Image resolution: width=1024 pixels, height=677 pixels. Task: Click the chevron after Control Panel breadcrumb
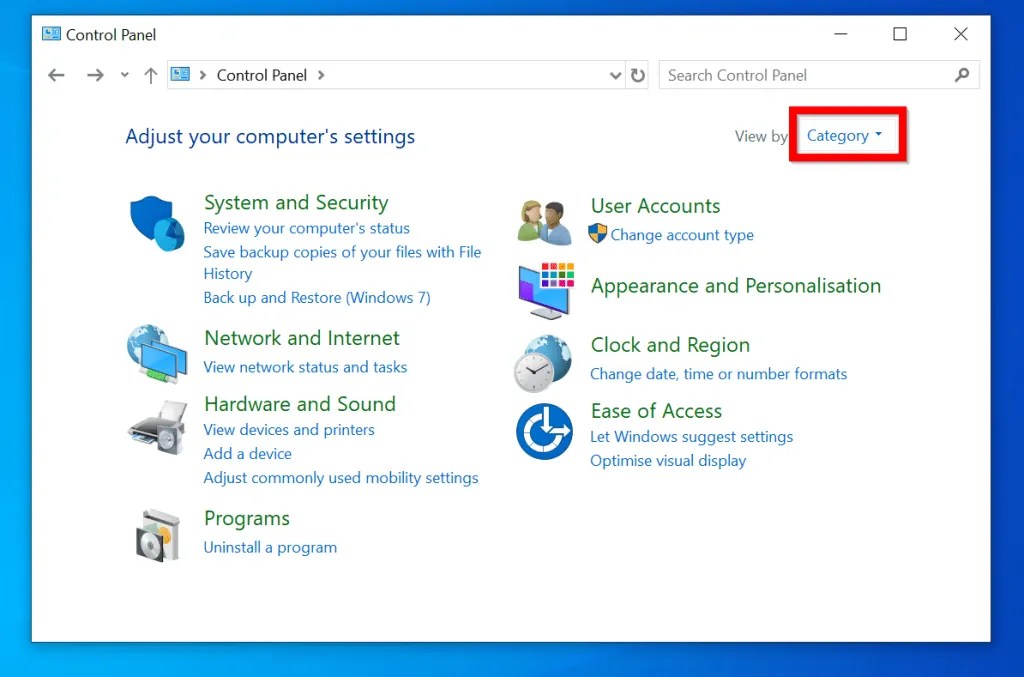click(x=320, y=75)
